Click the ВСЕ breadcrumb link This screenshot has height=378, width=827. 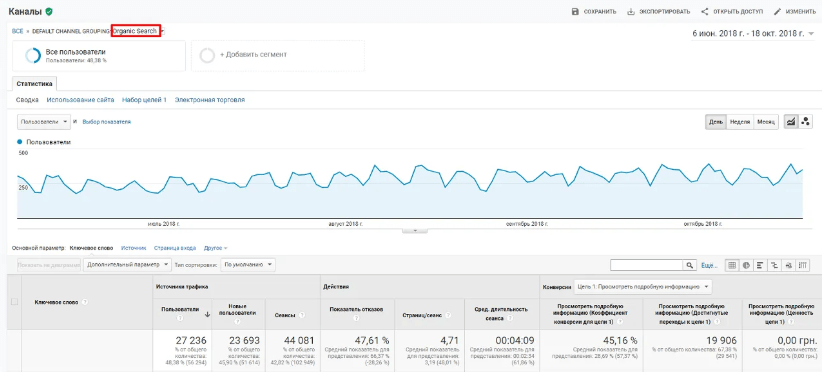(17, 31)
